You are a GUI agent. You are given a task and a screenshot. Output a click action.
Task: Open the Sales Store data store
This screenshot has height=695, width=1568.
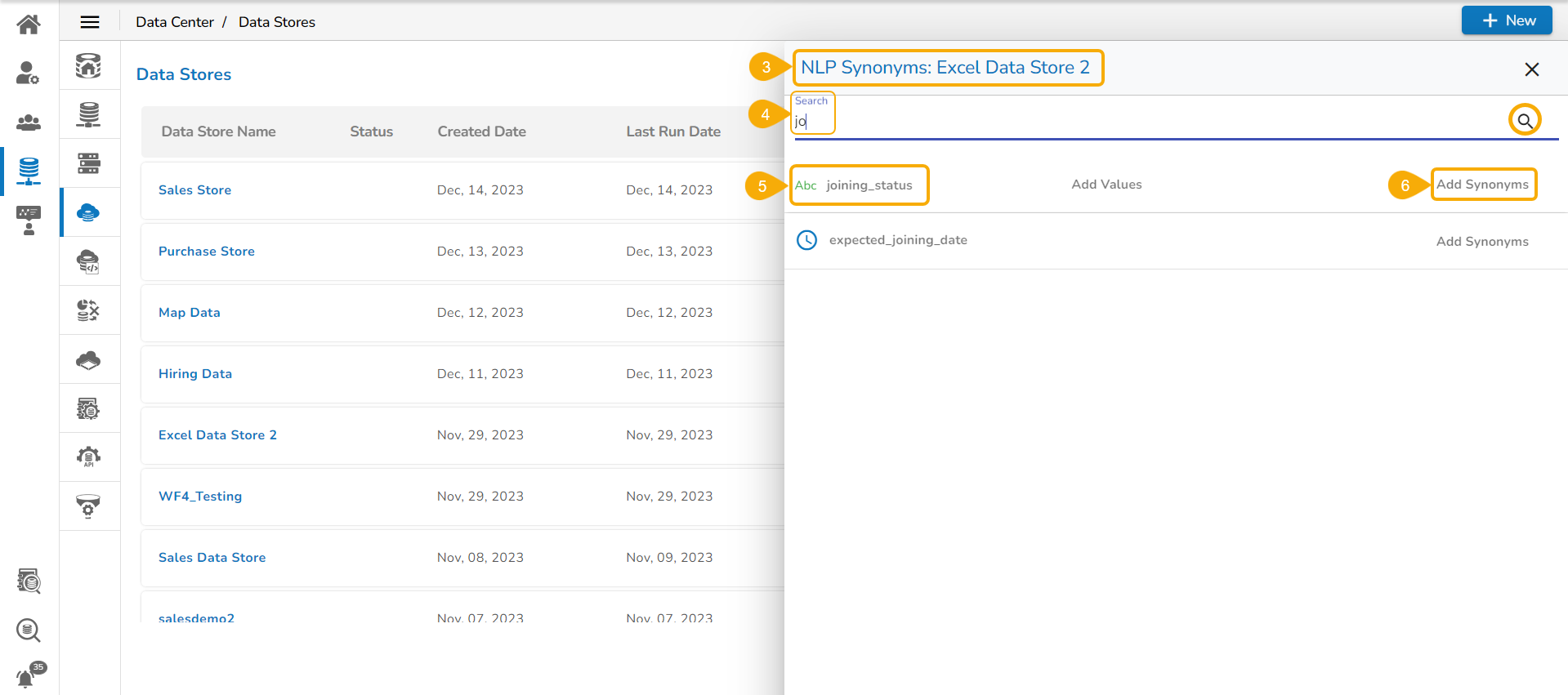coord(194,190)
